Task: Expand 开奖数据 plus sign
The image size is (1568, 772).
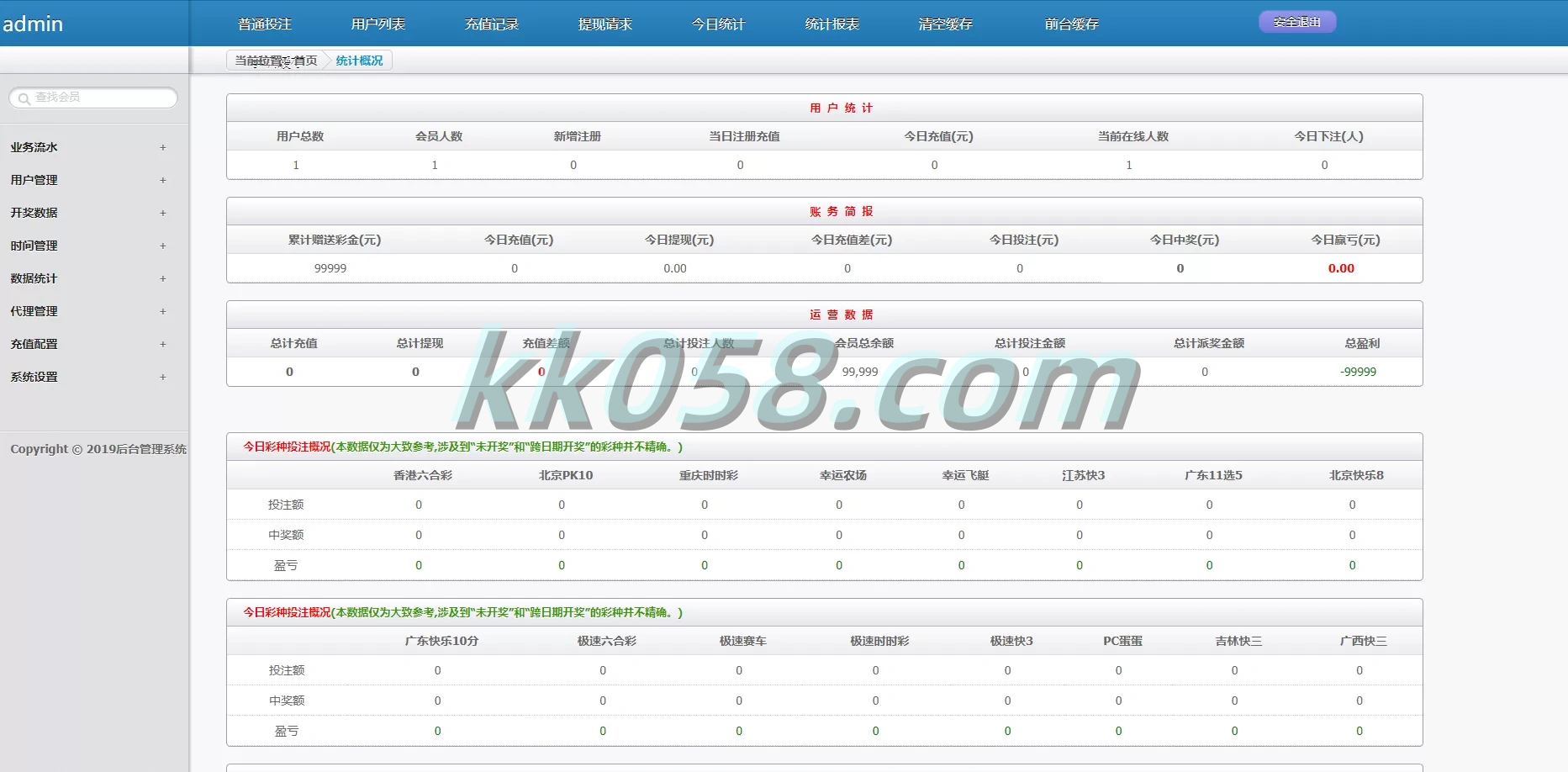Action: click(163, 213)
